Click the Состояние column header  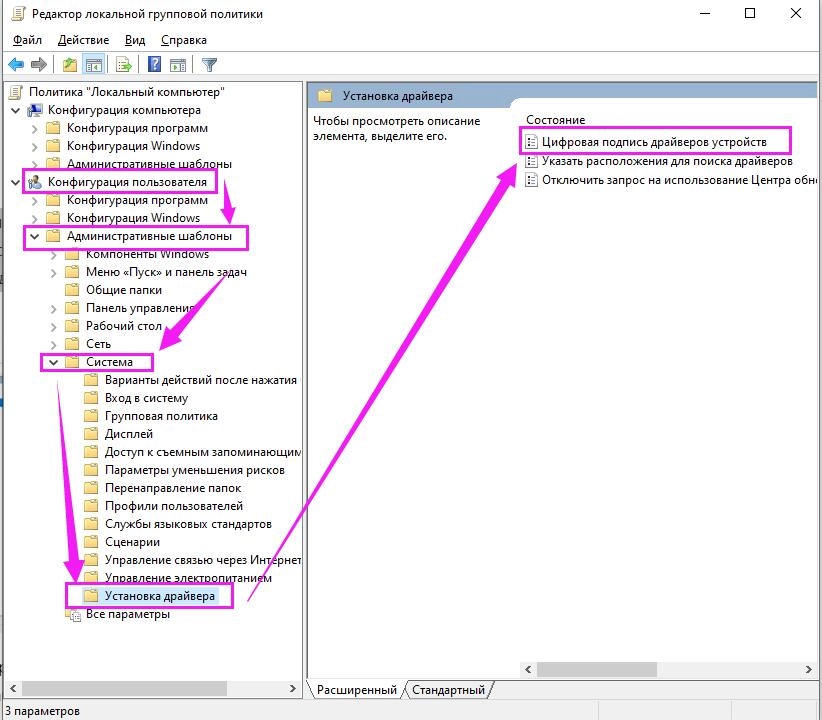[555, 120]
